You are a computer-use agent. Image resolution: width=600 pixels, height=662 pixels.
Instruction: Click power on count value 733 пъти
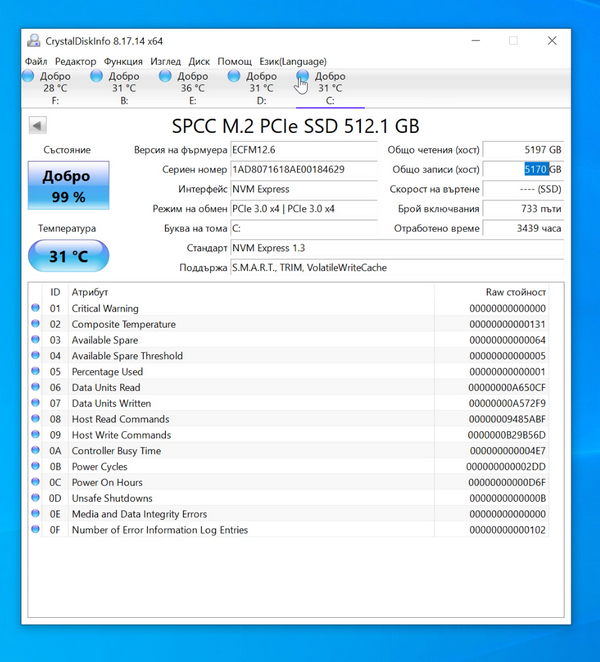(x=523, y=209)
